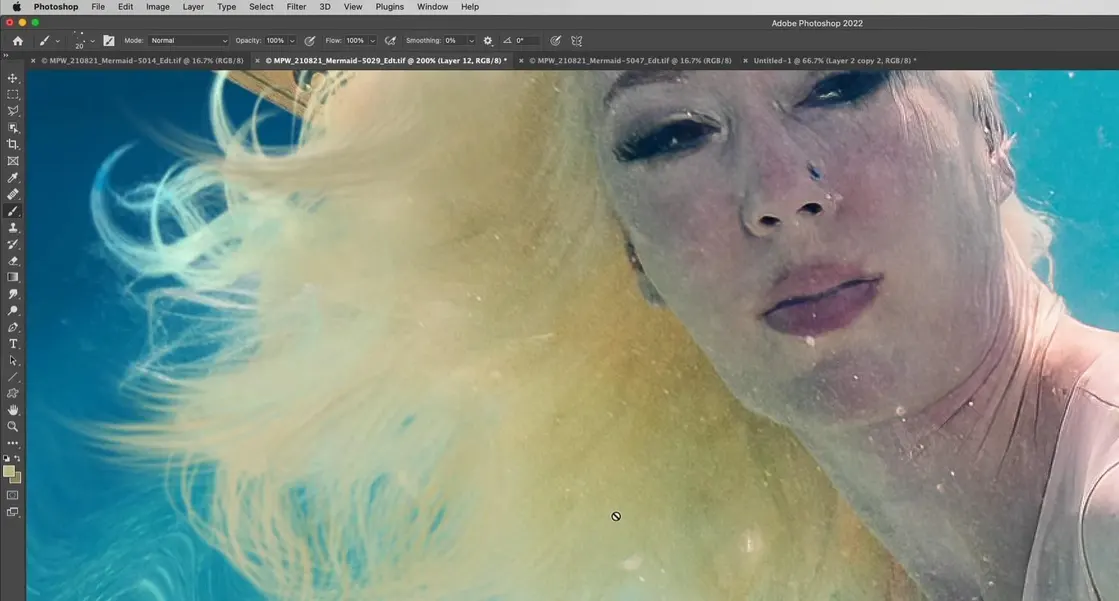Image resolution: width=1119 pixels, height=601 pixels.
Task: Toggle pressure for Opacity
Action: [x=310, y=41]
